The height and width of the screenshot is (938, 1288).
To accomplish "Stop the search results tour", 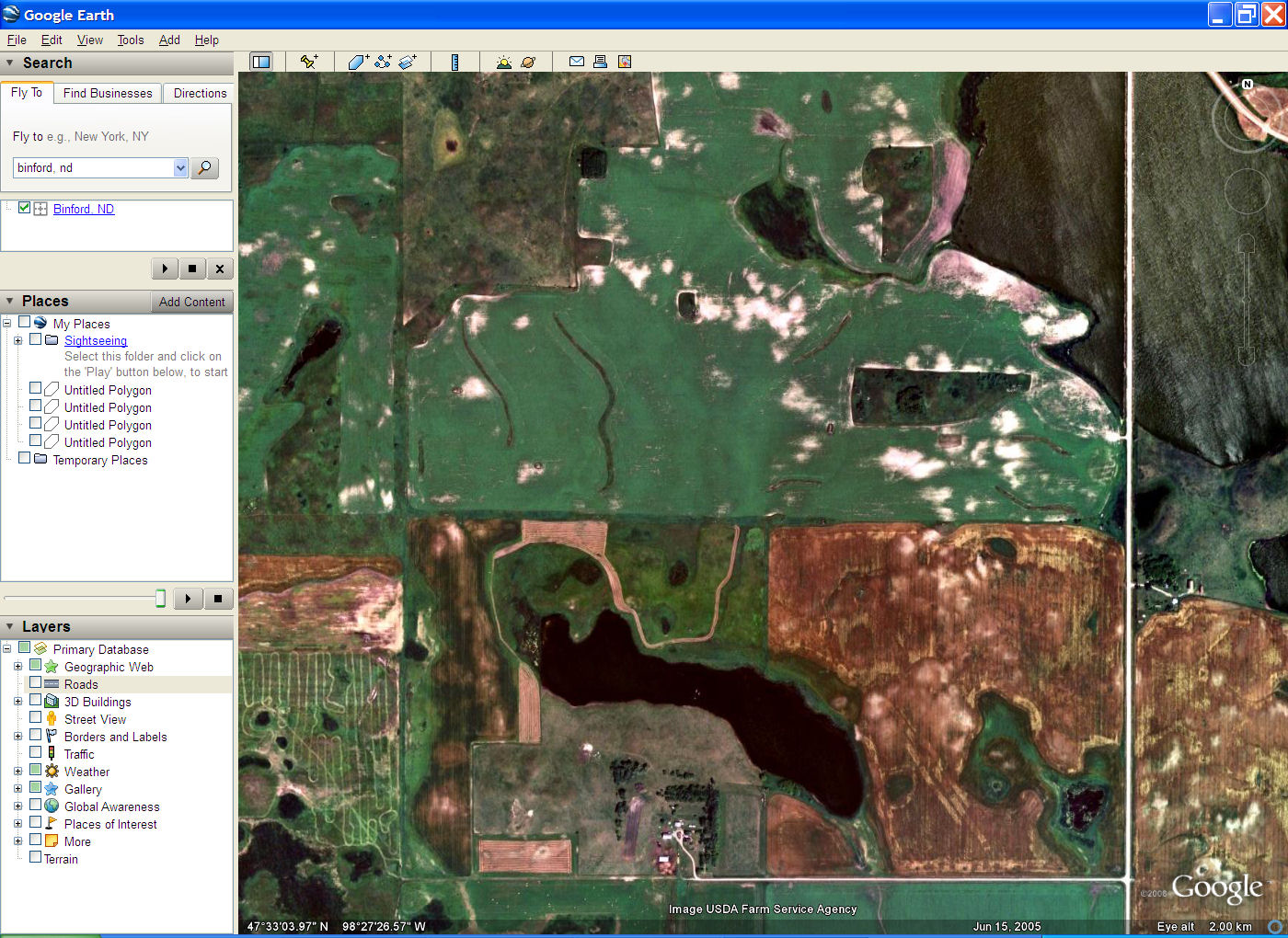I will pos(192,269).
